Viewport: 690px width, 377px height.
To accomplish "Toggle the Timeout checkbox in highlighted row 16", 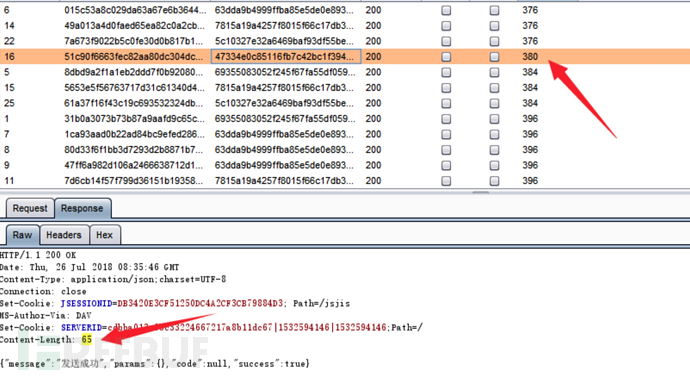I will [495, 57].
